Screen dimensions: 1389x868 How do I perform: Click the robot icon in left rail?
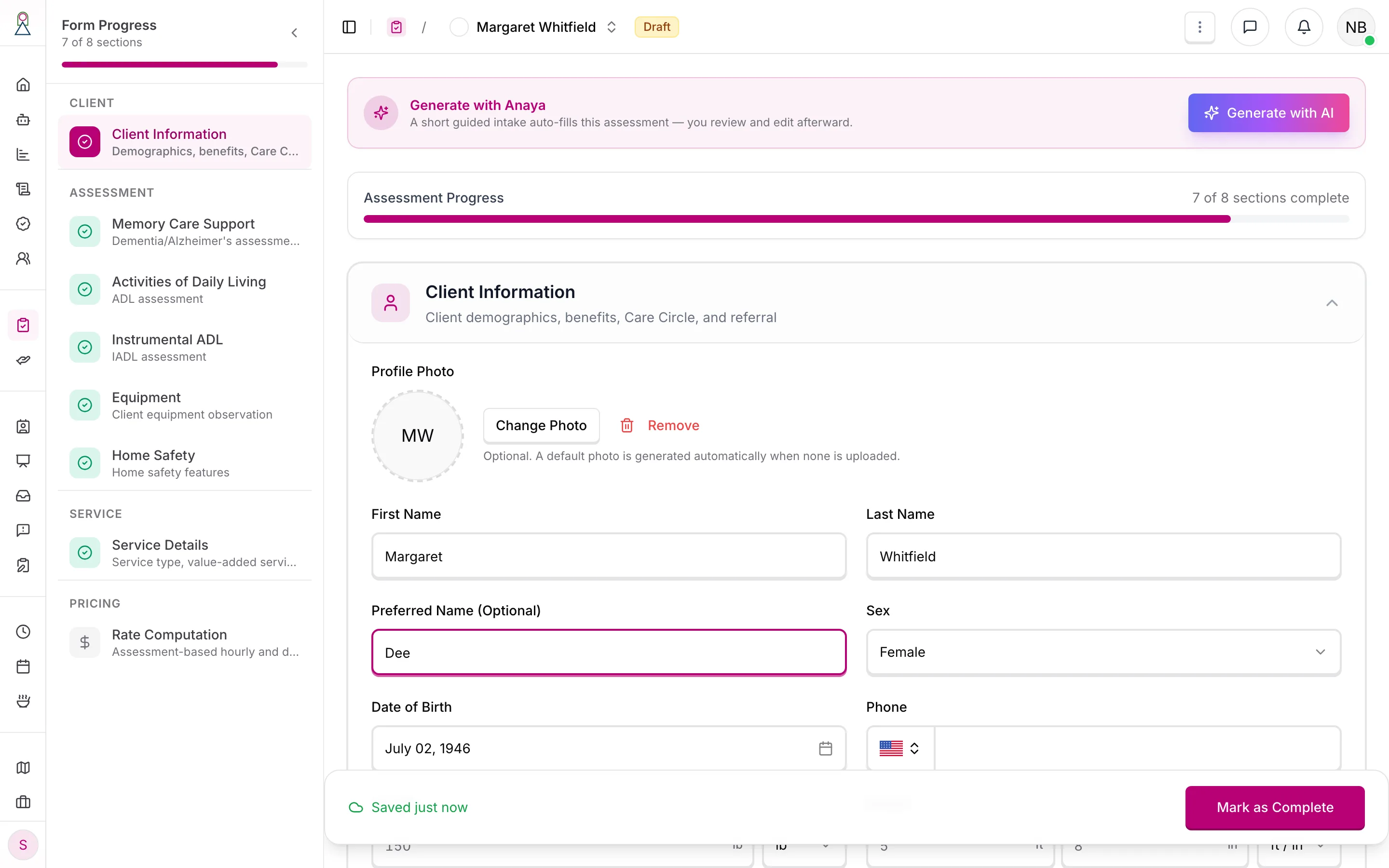[23, 120]
